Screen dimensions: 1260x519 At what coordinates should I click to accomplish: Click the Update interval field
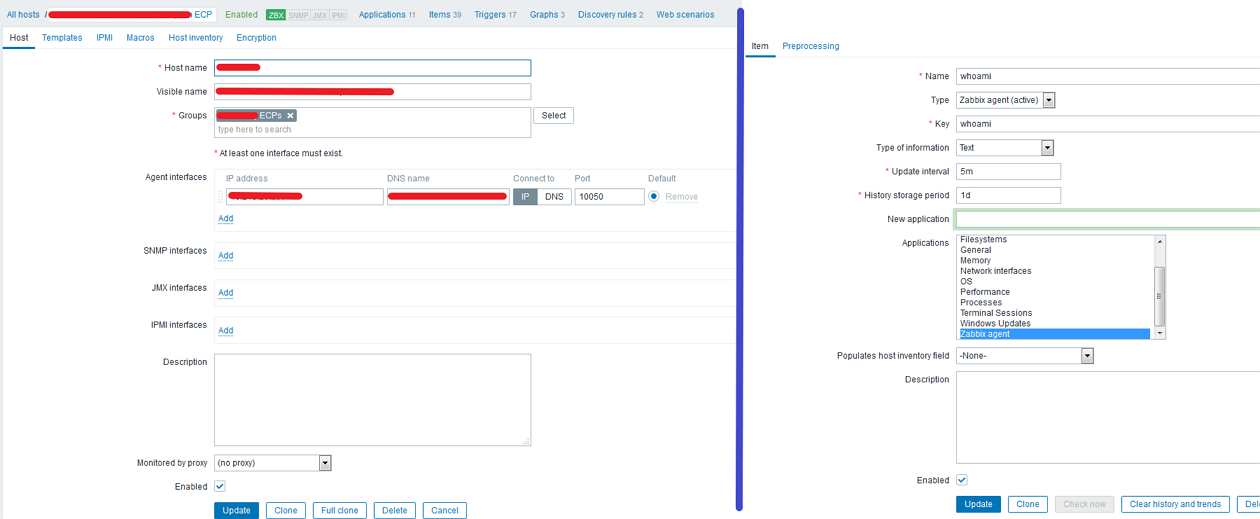tap(1008, 172)
